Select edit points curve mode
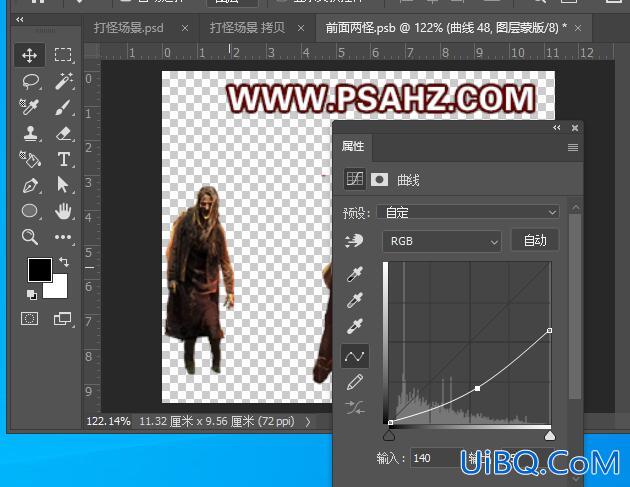This screenshot has height=487, width=630. coord(355,356)
